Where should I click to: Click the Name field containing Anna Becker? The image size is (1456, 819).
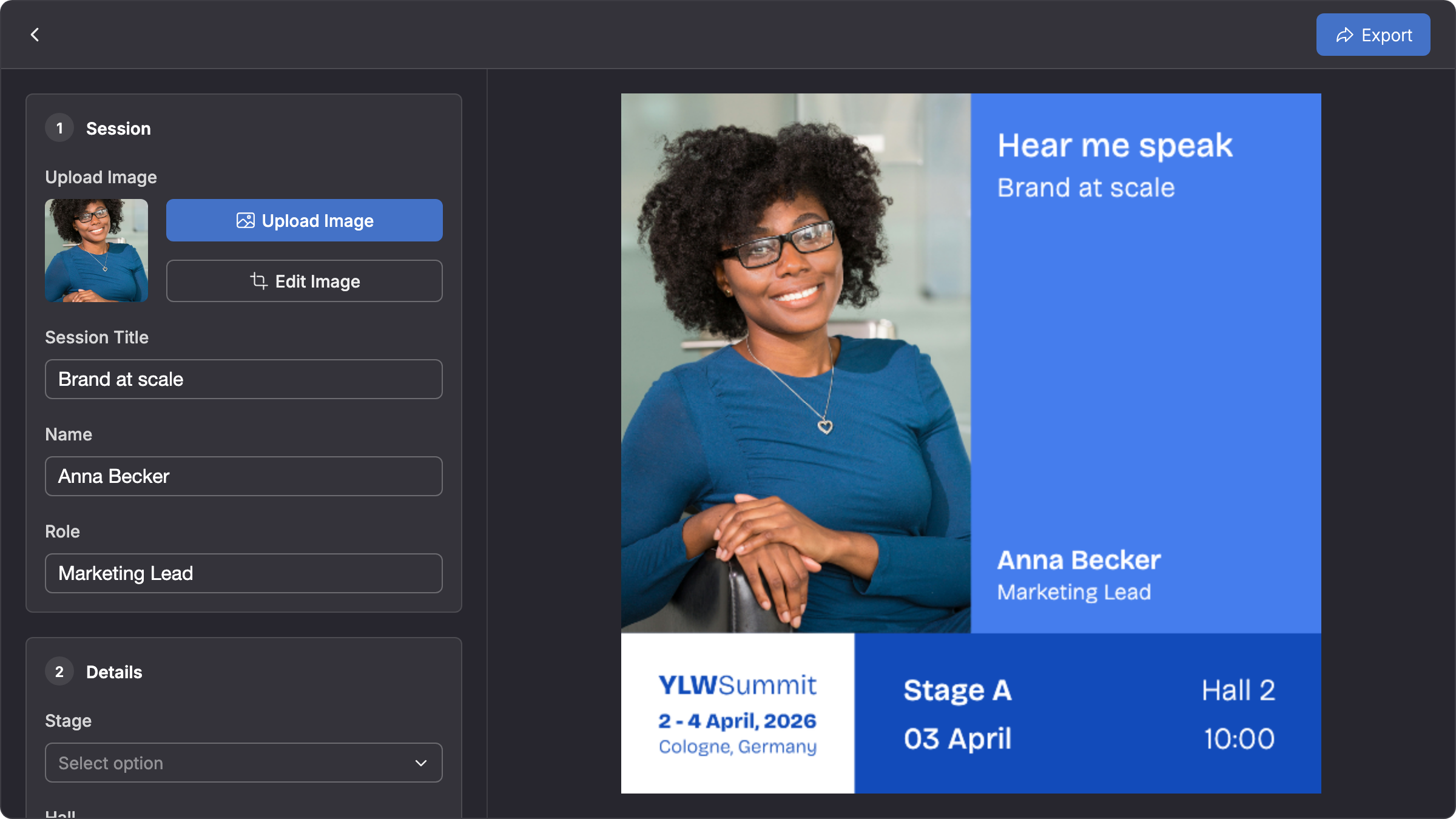click(244, 476)
